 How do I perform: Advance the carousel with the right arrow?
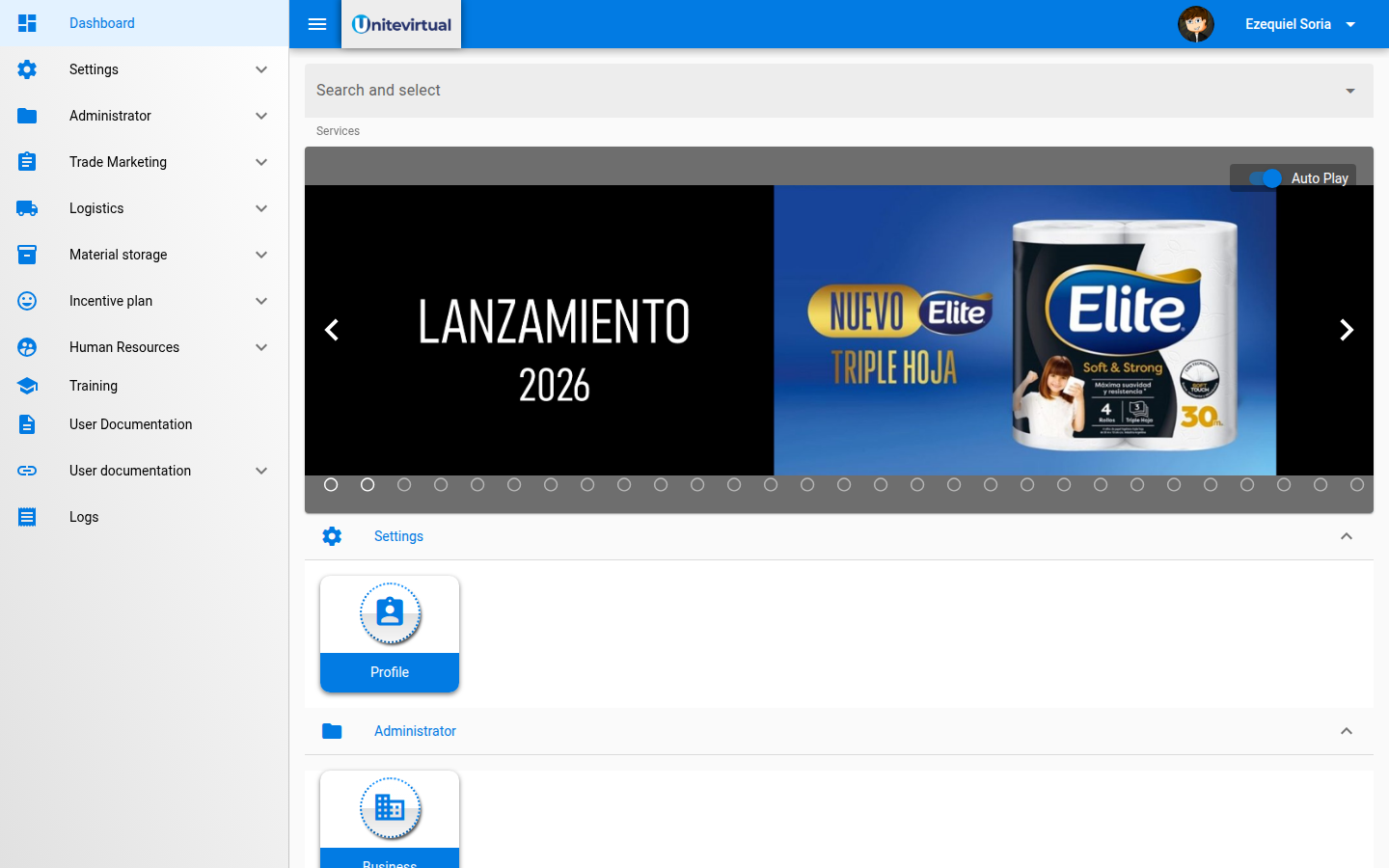click(1347, 330)
